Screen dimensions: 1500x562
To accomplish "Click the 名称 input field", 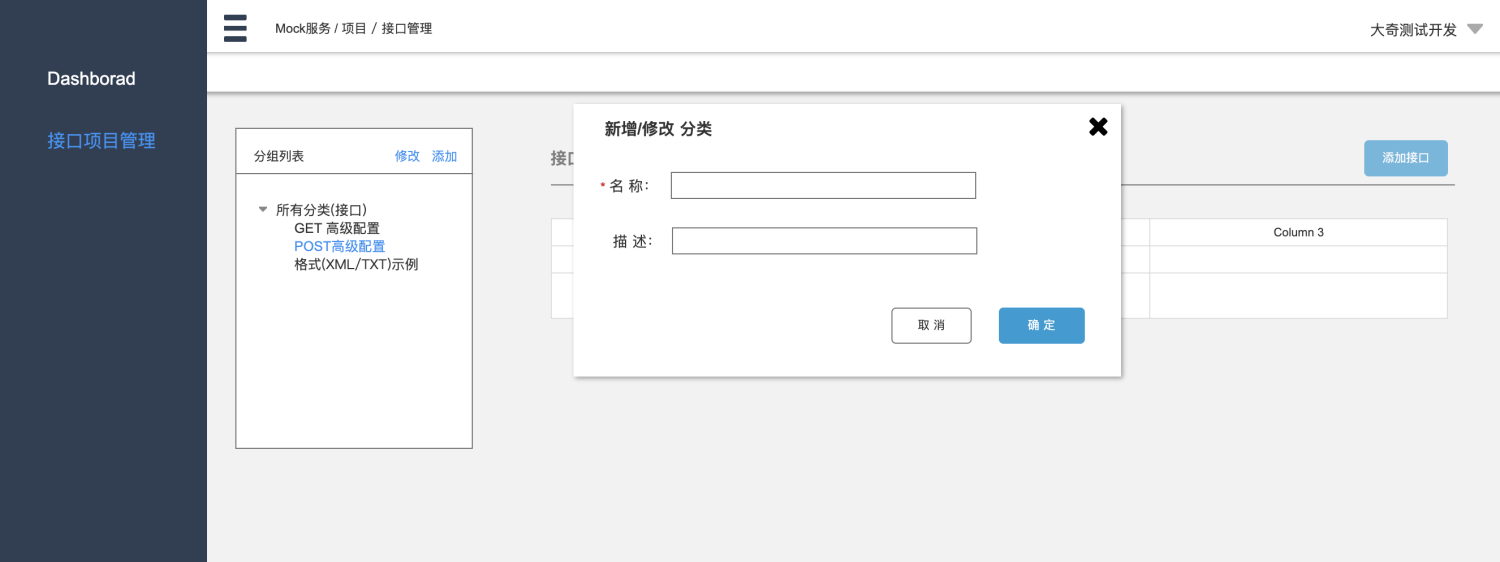I will point(823,185).
